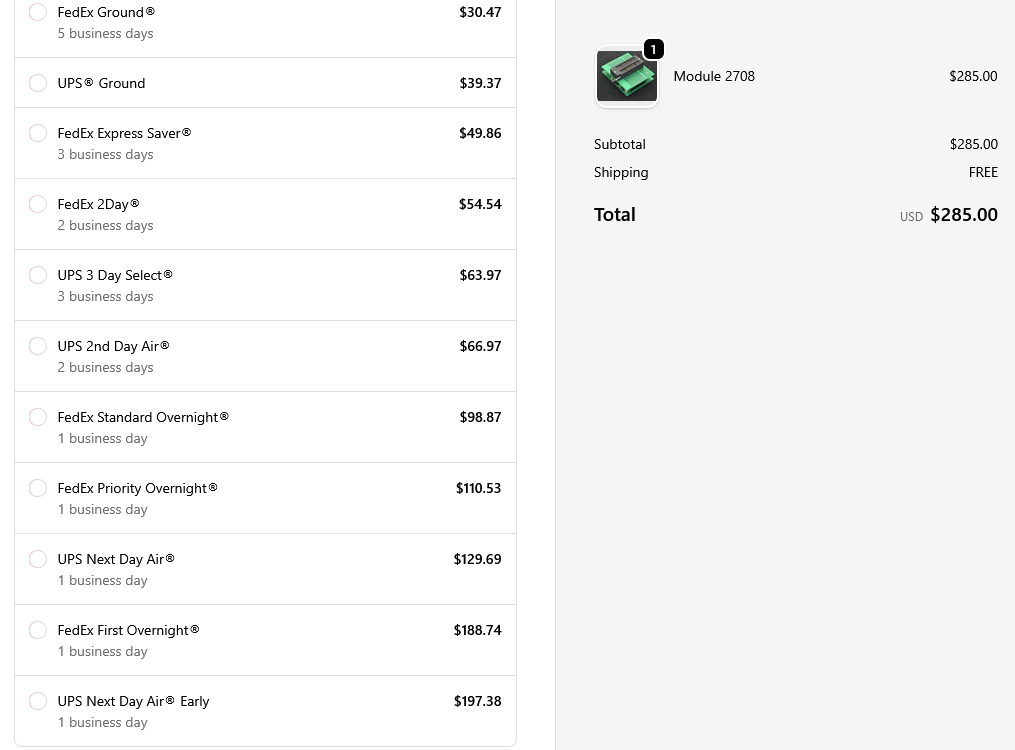The height and width of the screenshot is (750, 1015).
Task: Click the Module 2708 product thumbnail
Action: click(x=626, y=76)
